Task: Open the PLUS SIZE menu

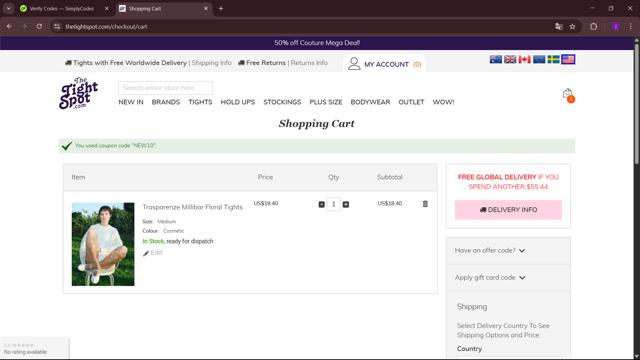Action: tap(326, 102)
